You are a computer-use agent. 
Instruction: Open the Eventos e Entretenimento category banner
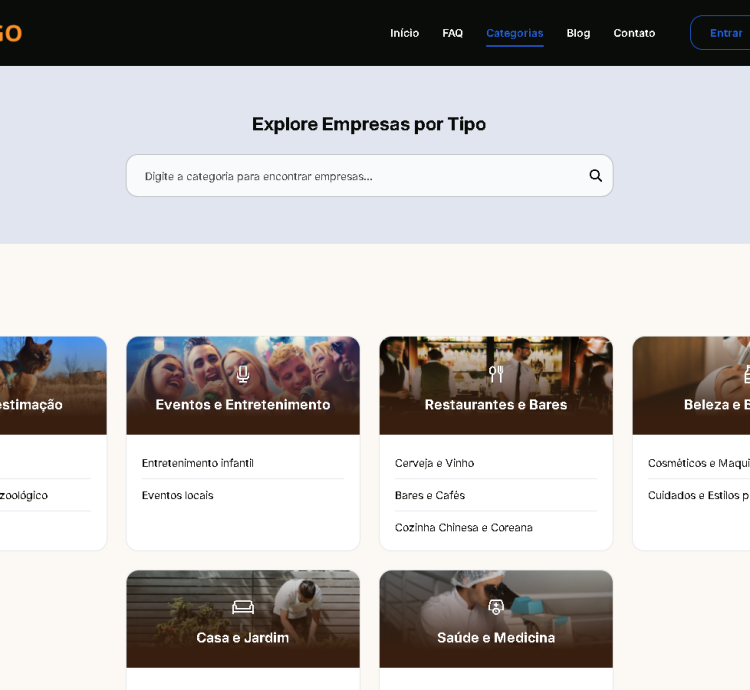pos(242,404)
